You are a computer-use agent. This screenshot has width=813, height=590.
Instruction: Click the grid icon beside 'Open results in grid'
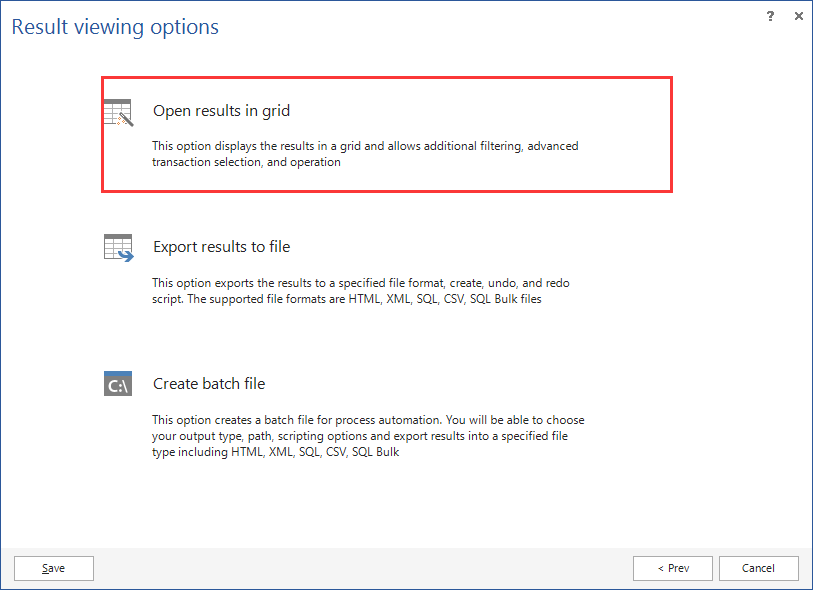118,112
